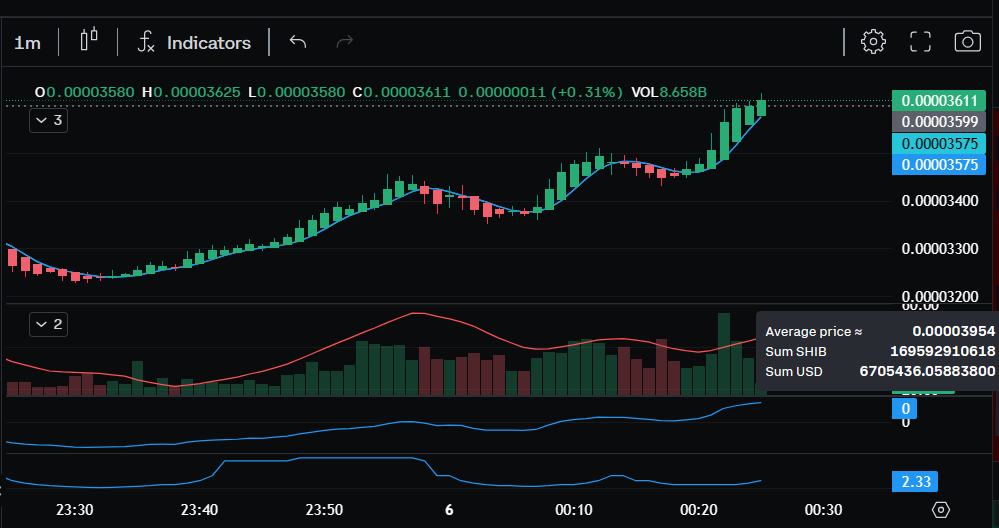Change chart type with candlestick icon
This screenshot has height=528, width=999.
pyautogui.click(x=89, y=39)
